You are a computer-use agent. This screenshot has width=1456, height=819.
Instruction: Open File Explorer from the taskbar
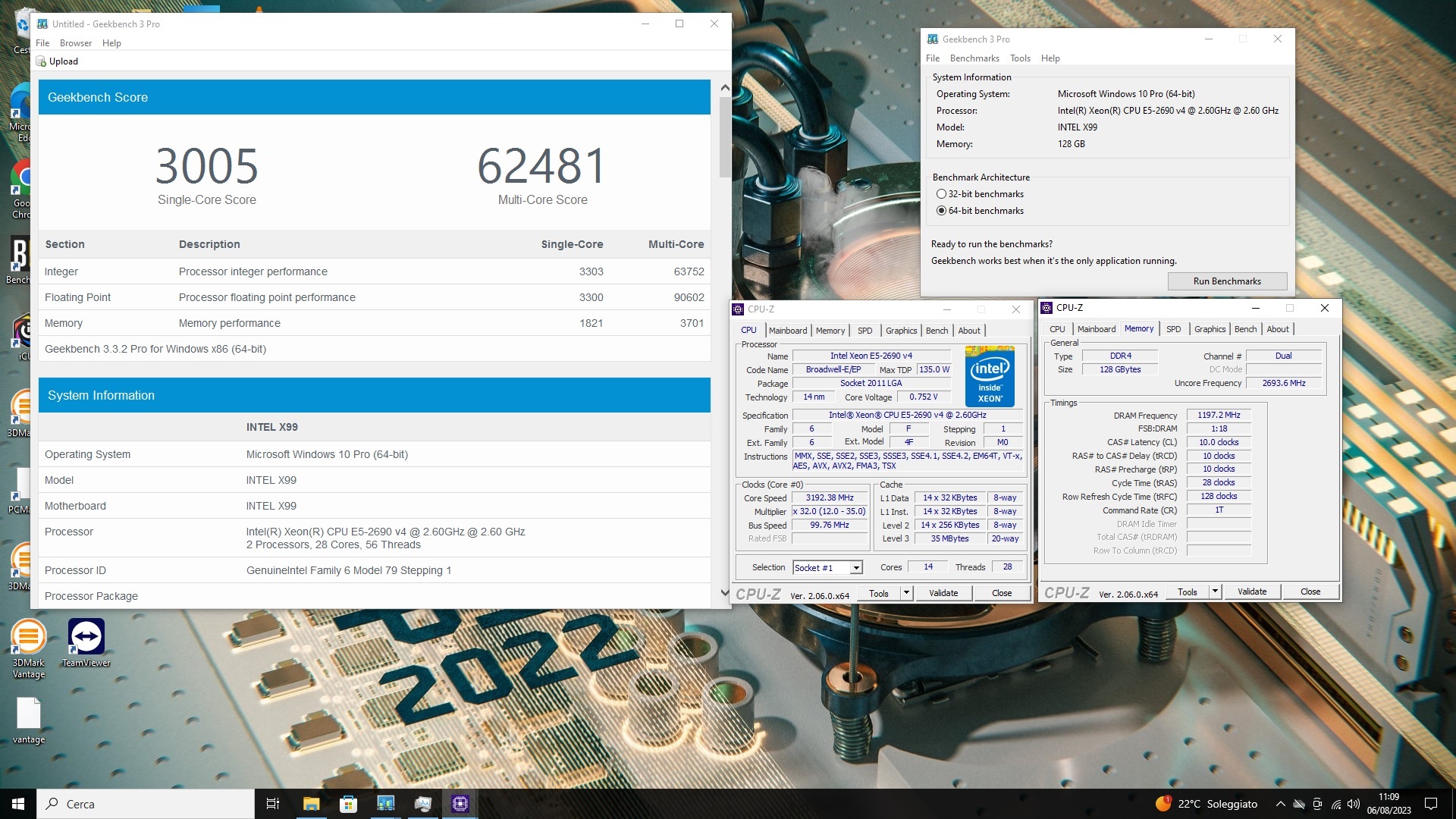click(x=311, y=804)
